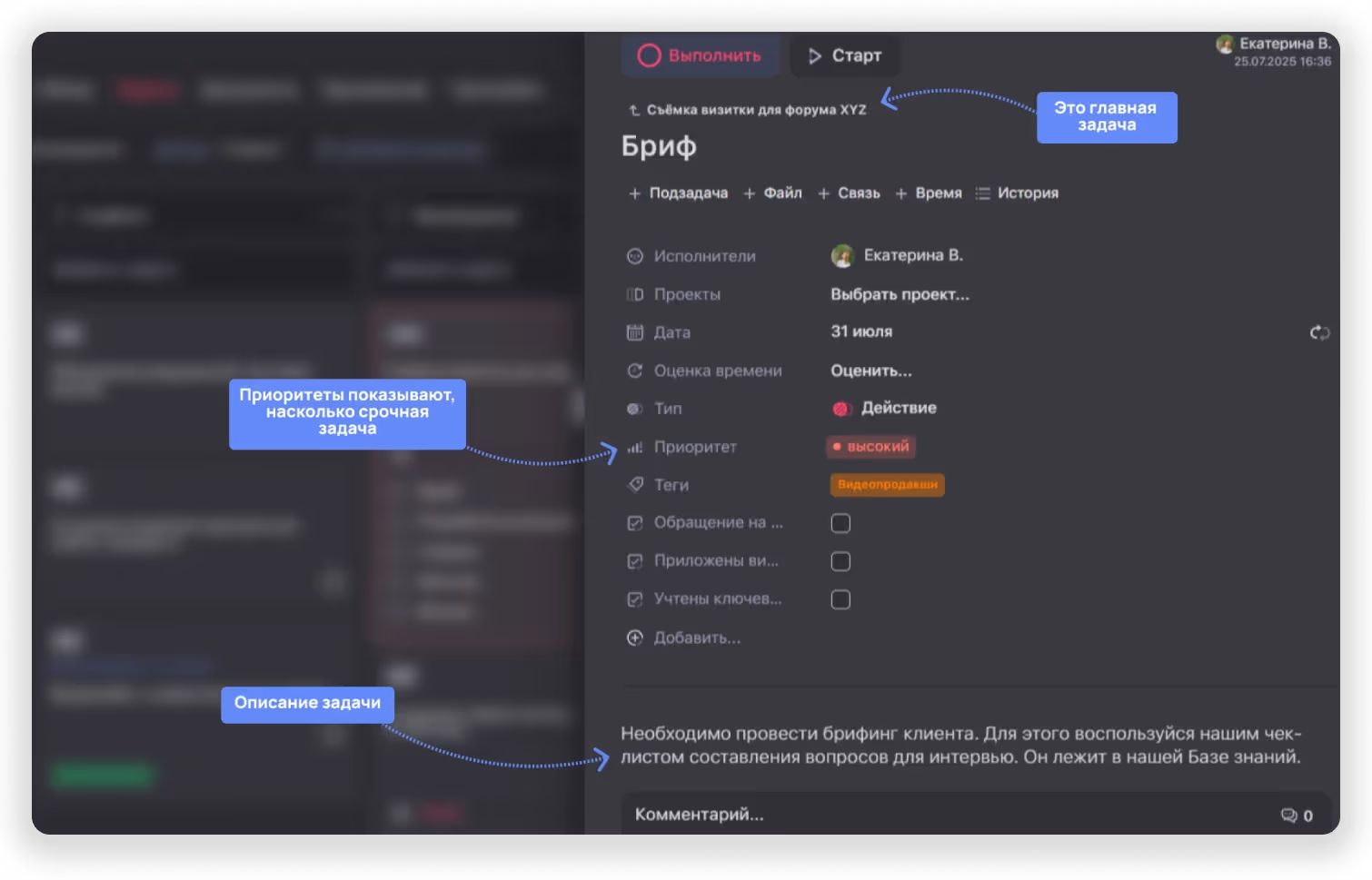Focus the Комментарий input field

click(976, 815)
